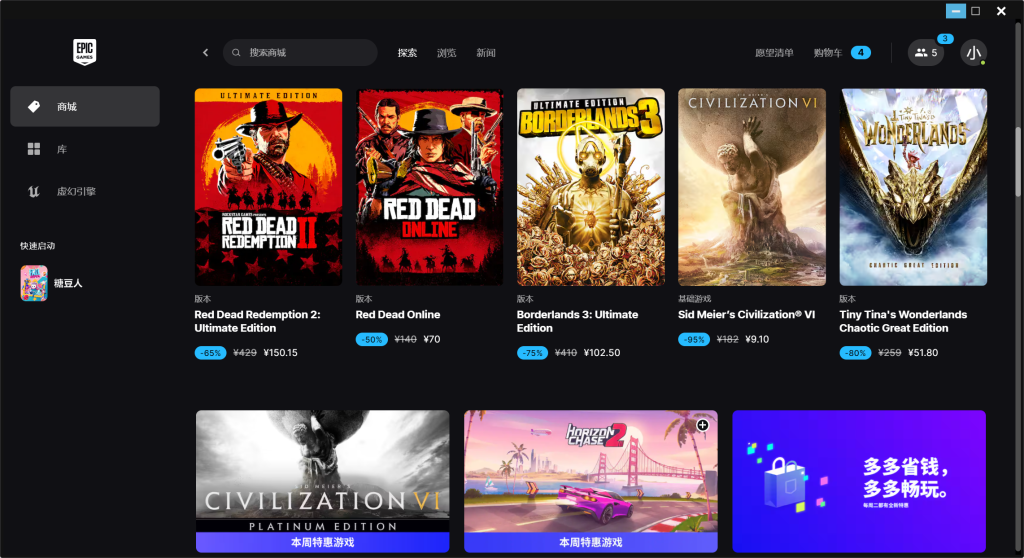Screen dimensions: 1024x558
Task: Click the ¥429 original price
Action: click(x=245, y=352)
